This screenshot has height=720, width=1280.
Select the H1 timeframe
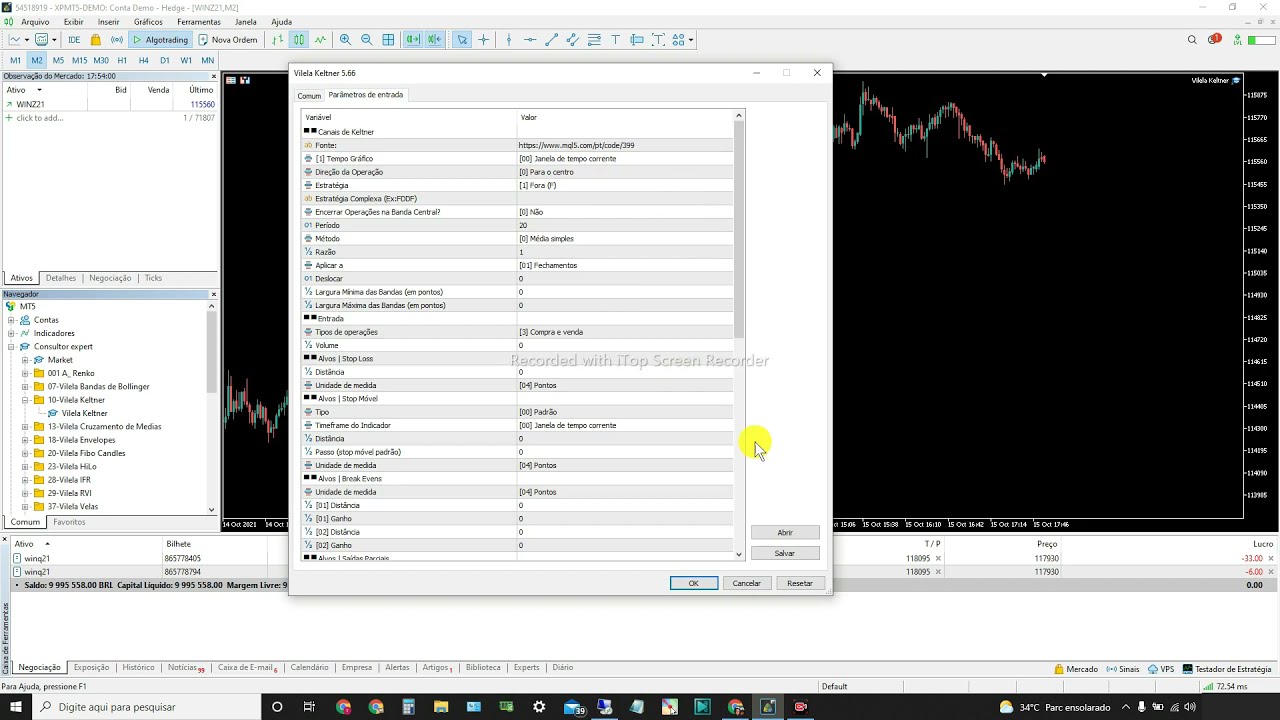click(x=122, y=60)
